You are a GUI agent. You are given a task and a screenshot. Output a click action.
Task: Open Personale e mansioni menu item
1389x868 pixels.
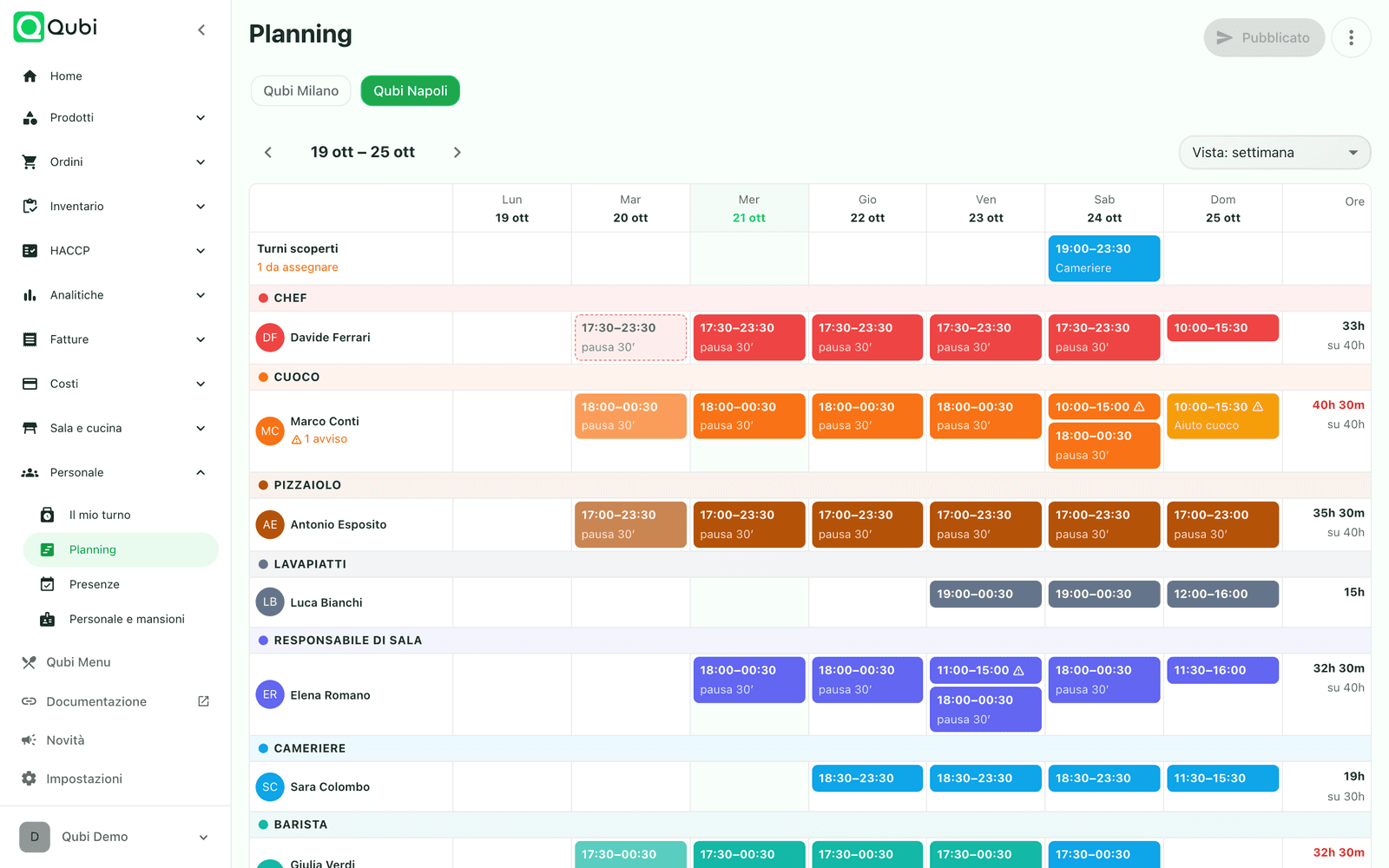tap(121, 619)
